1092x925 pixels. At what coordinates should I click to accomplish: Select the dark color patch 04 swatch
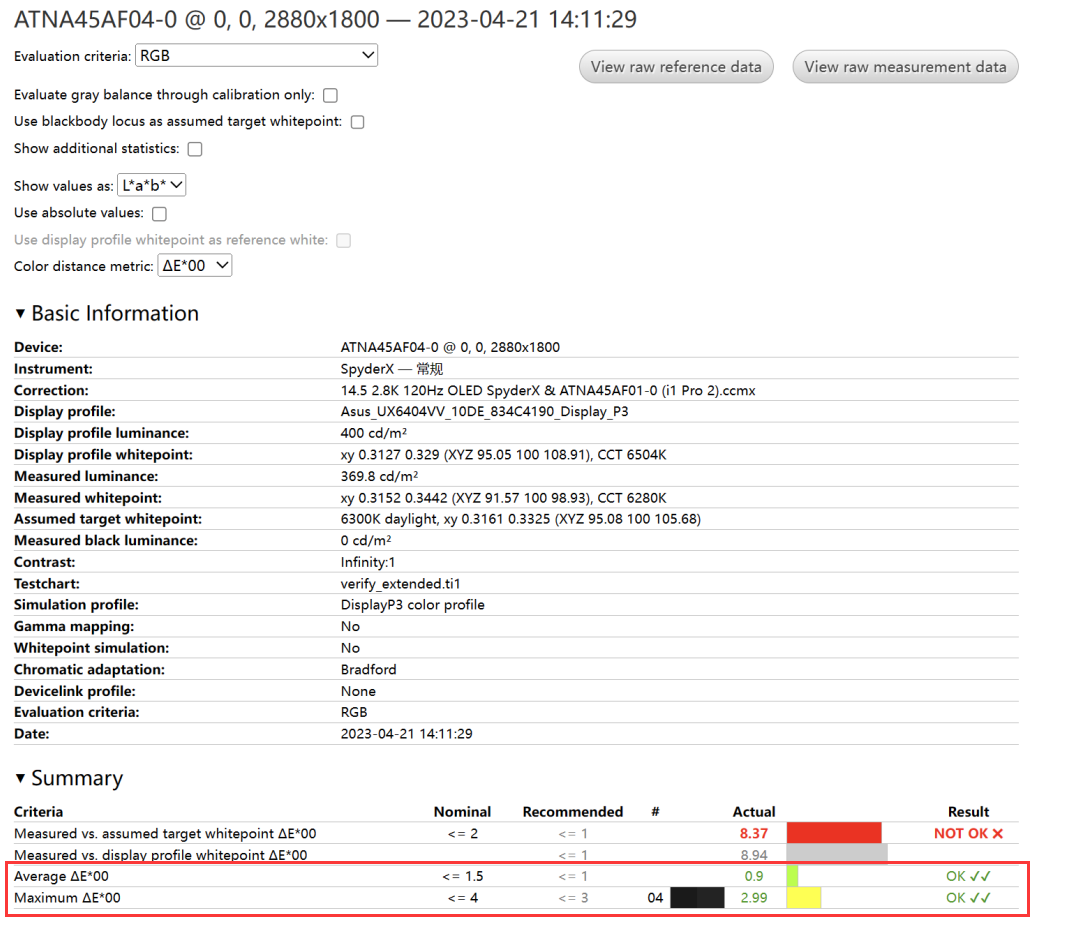(697, 898)
